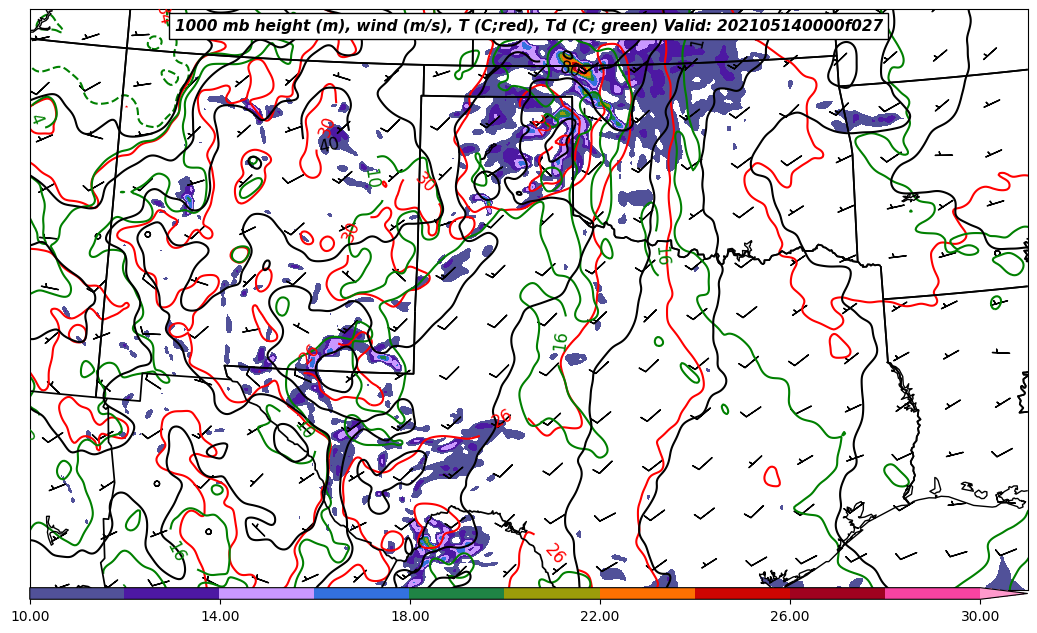
Task: Click the 22.00 colorbar tick label
Action: coord(600,617)
